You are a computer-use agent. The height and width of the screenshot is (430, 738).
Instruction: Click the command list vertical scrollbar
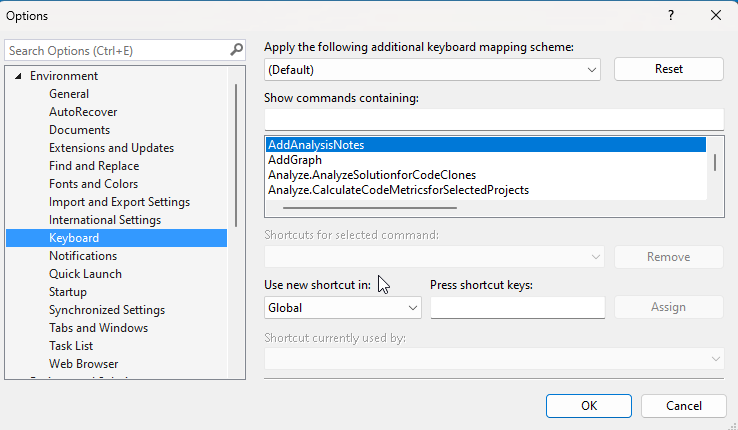point(714,162)
